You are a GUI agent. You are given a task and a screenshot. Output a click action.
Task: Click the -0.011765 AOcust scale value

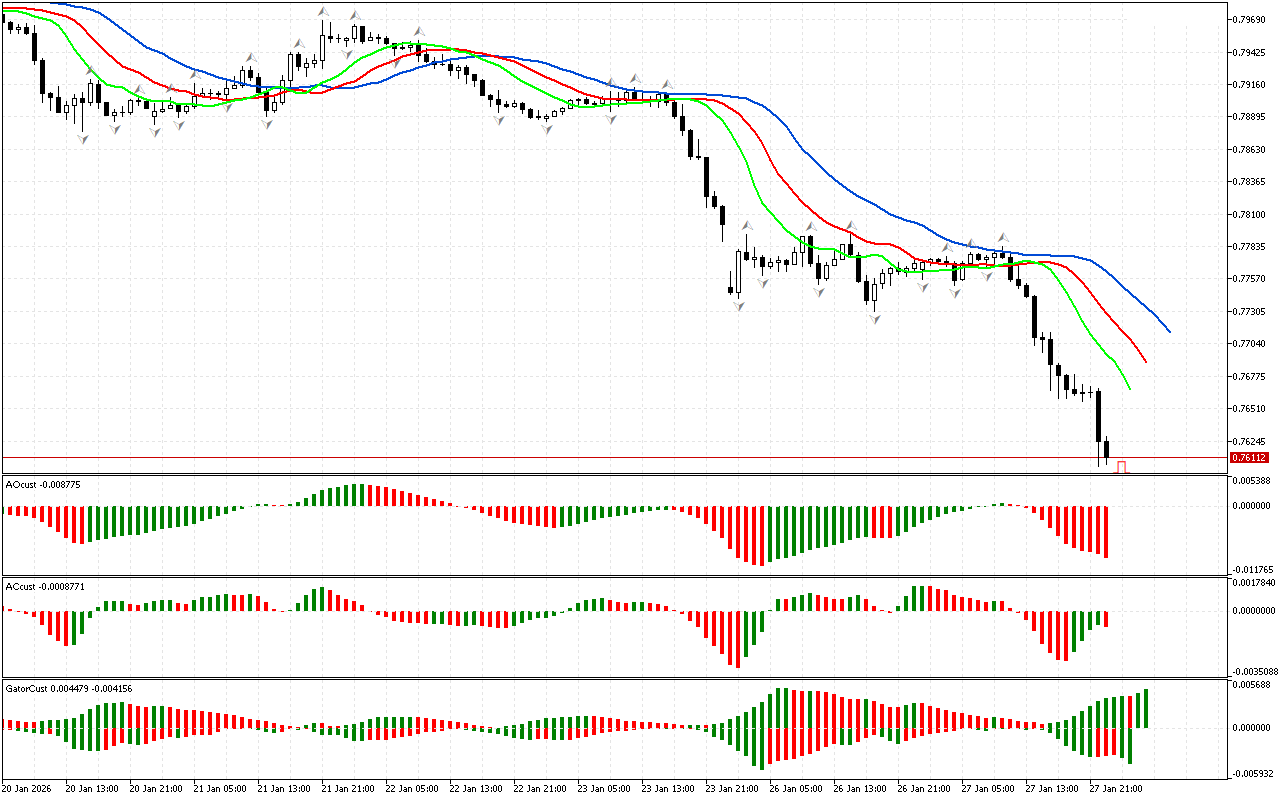click(x=1250, y=569)
